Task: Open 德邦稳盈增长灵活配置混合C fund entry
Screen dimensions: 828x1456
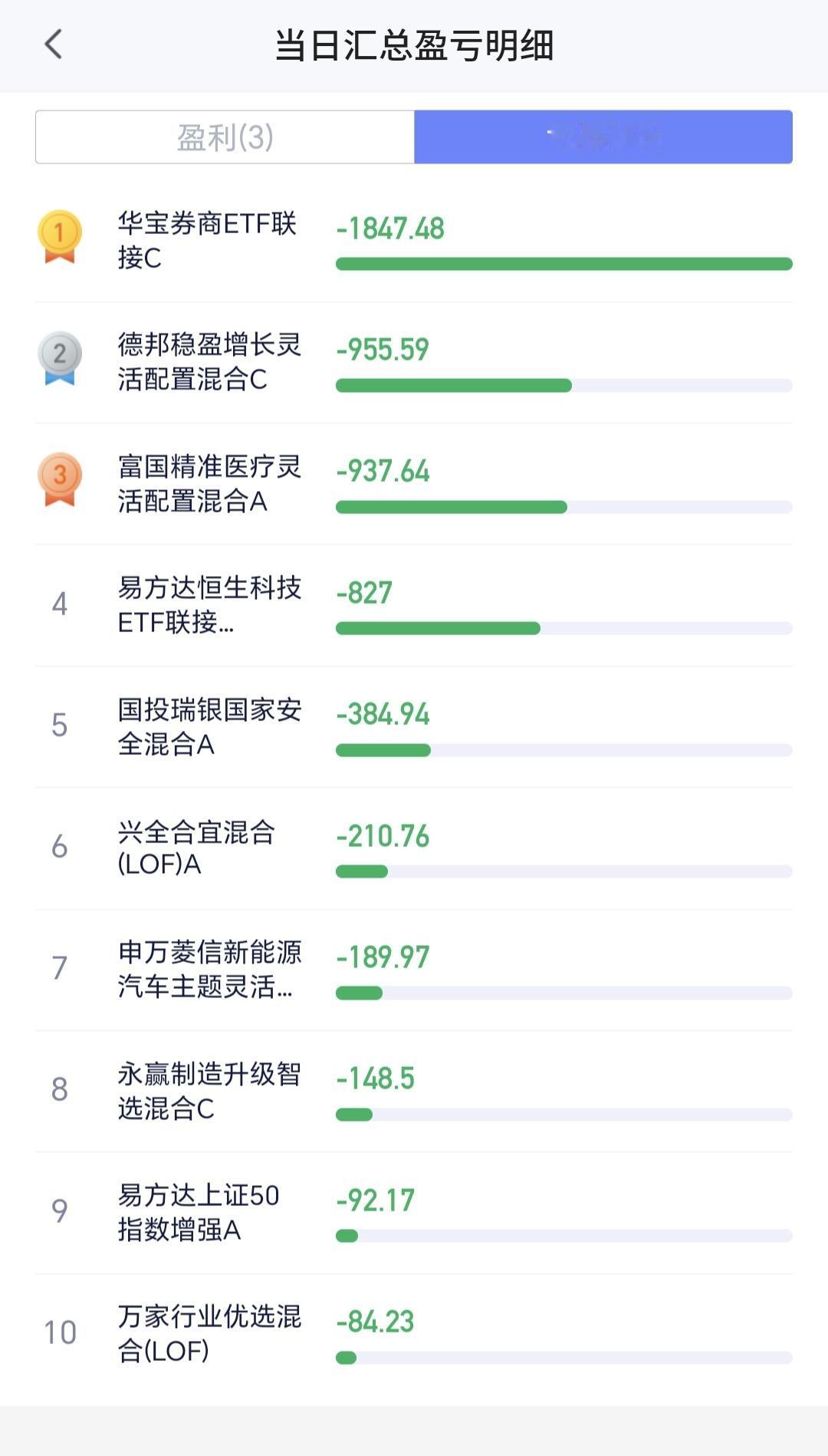Action: point(414,362)
